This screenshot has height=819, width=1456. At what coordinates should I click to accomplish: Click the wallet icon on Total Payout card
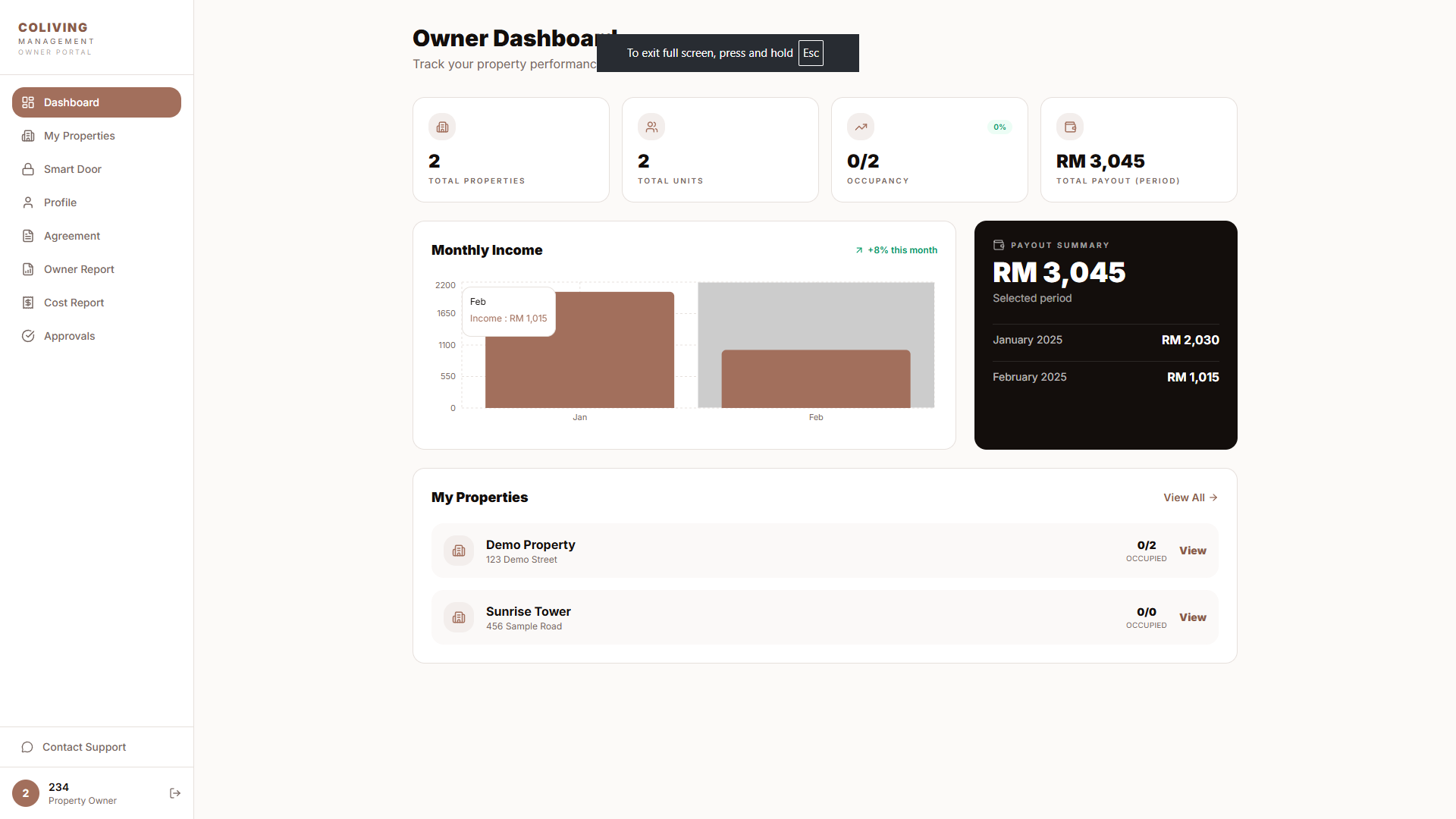coord(1070,127)
